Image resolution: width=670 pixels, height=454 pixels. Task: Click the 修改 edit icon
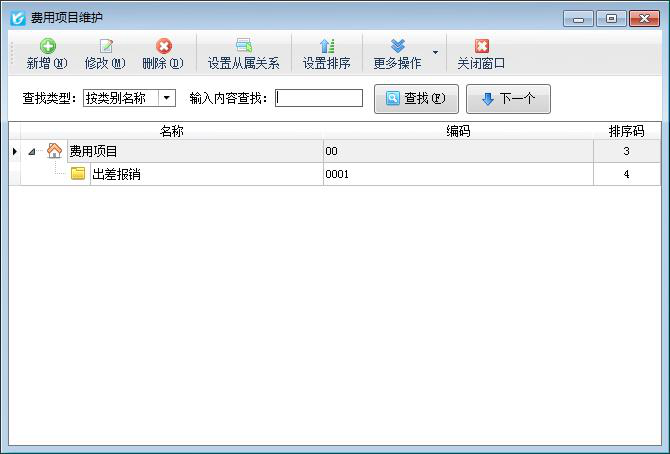pyautogui.click(x=105, y=46)
